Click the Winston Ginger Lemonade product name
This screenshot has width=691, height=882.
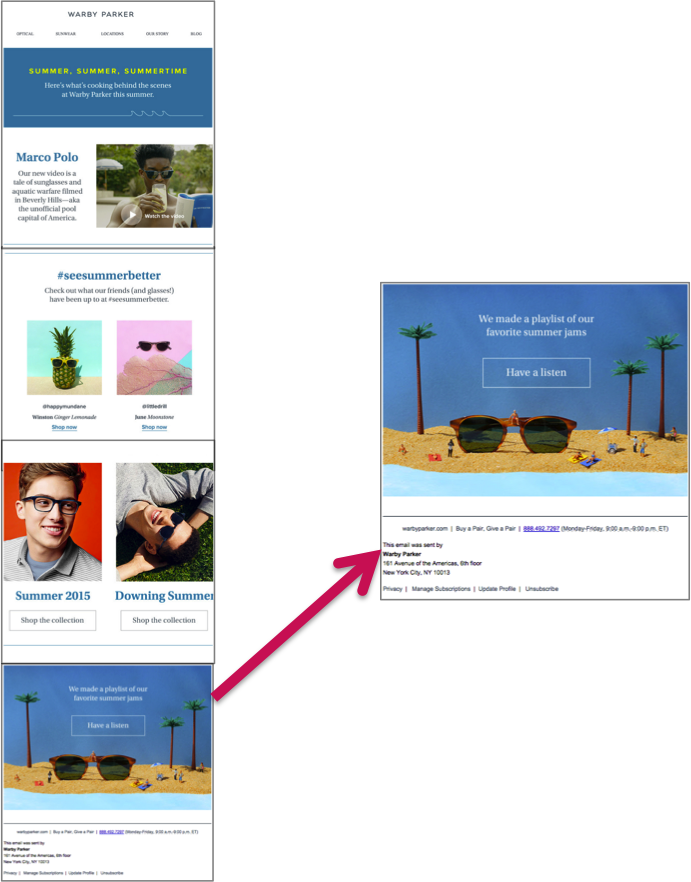[64, 417]
